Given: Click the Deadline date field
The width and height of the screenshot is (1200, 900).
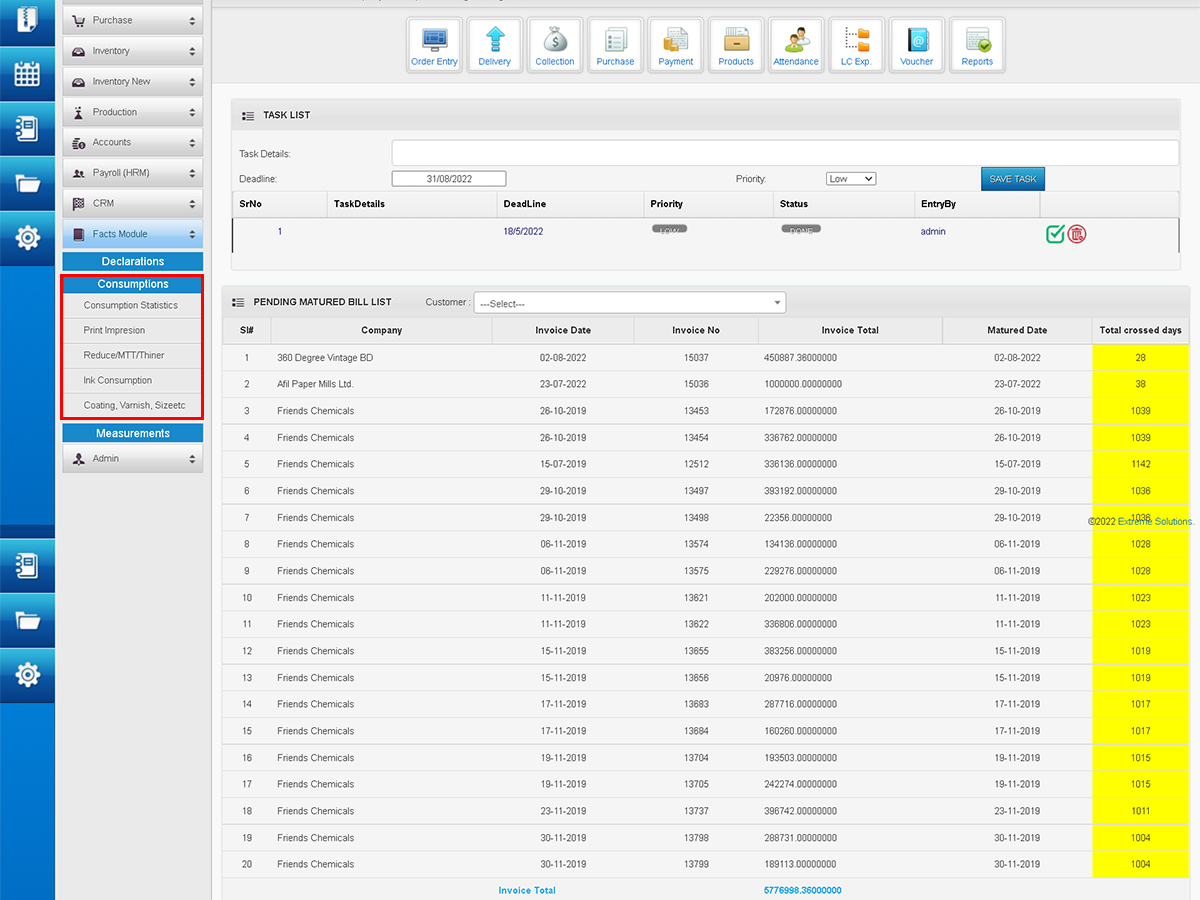Looking at the screenshot, I should 449,179.
